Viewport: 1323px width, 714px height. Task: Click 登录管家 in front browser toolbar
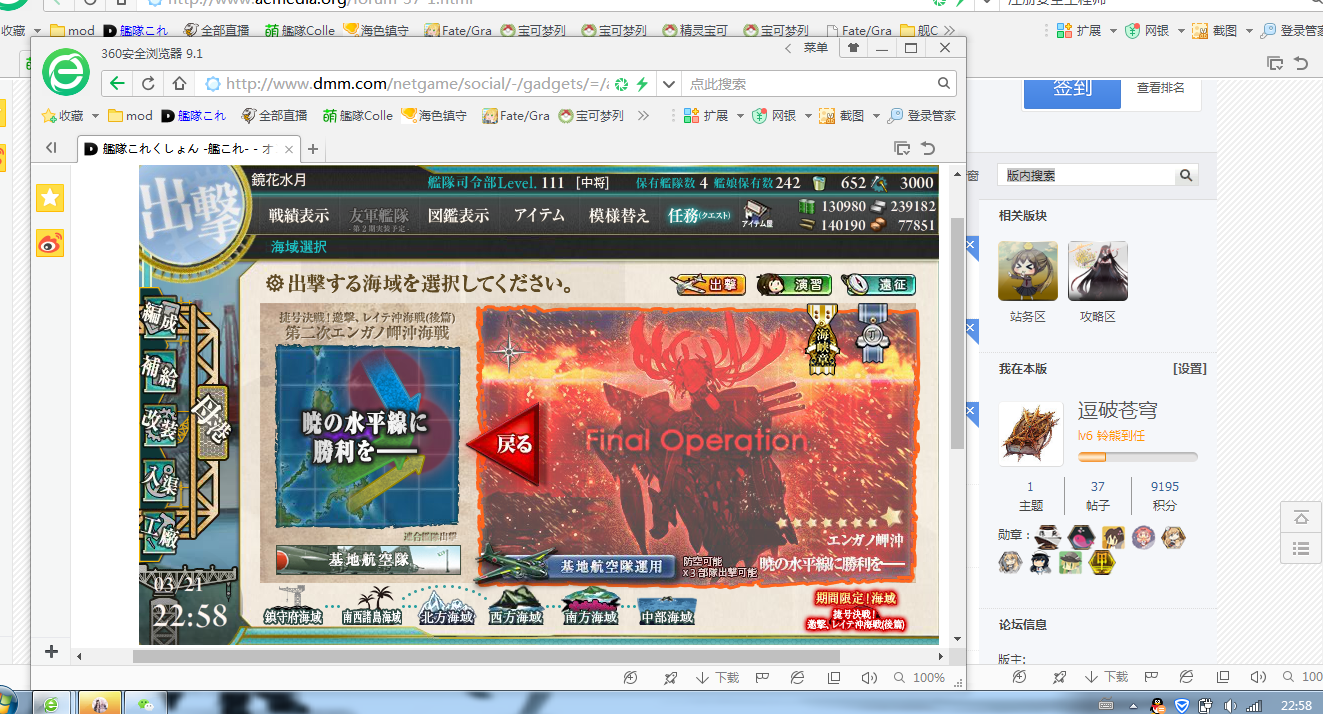click(x=922, y=116)
